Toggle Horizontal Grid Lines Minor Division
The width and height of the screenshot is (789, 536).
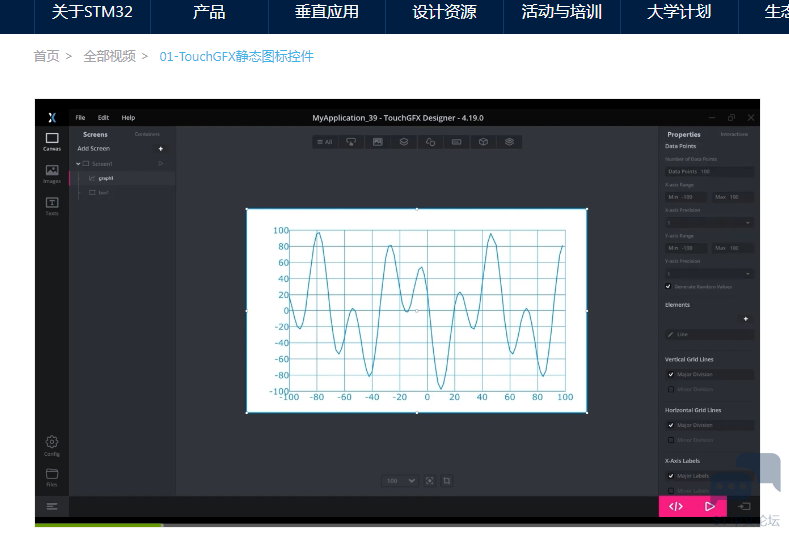click(671, 440)
